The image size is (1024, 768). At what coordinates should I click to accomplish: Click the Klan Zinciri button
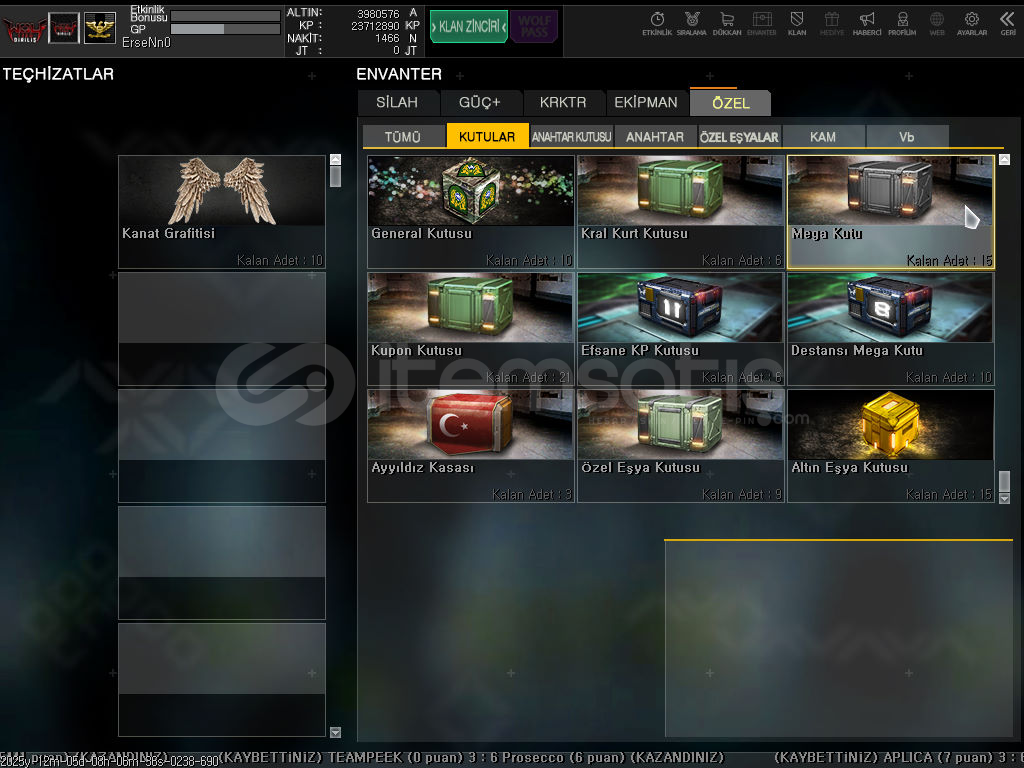(x=468, y=27)
